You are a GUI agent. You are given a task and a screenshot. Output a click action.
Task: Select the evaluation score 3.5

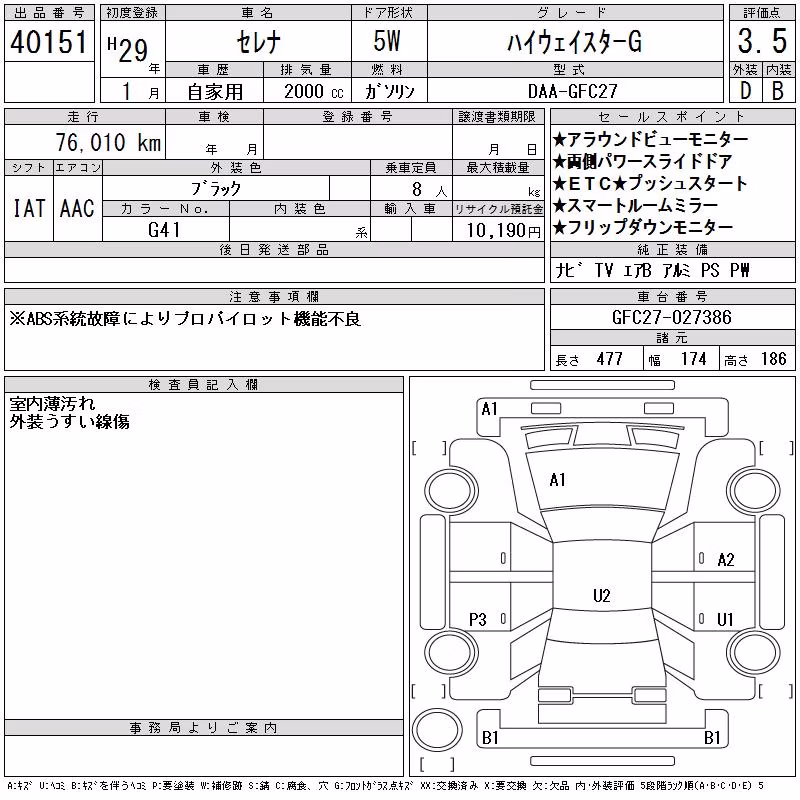(762, 41)
